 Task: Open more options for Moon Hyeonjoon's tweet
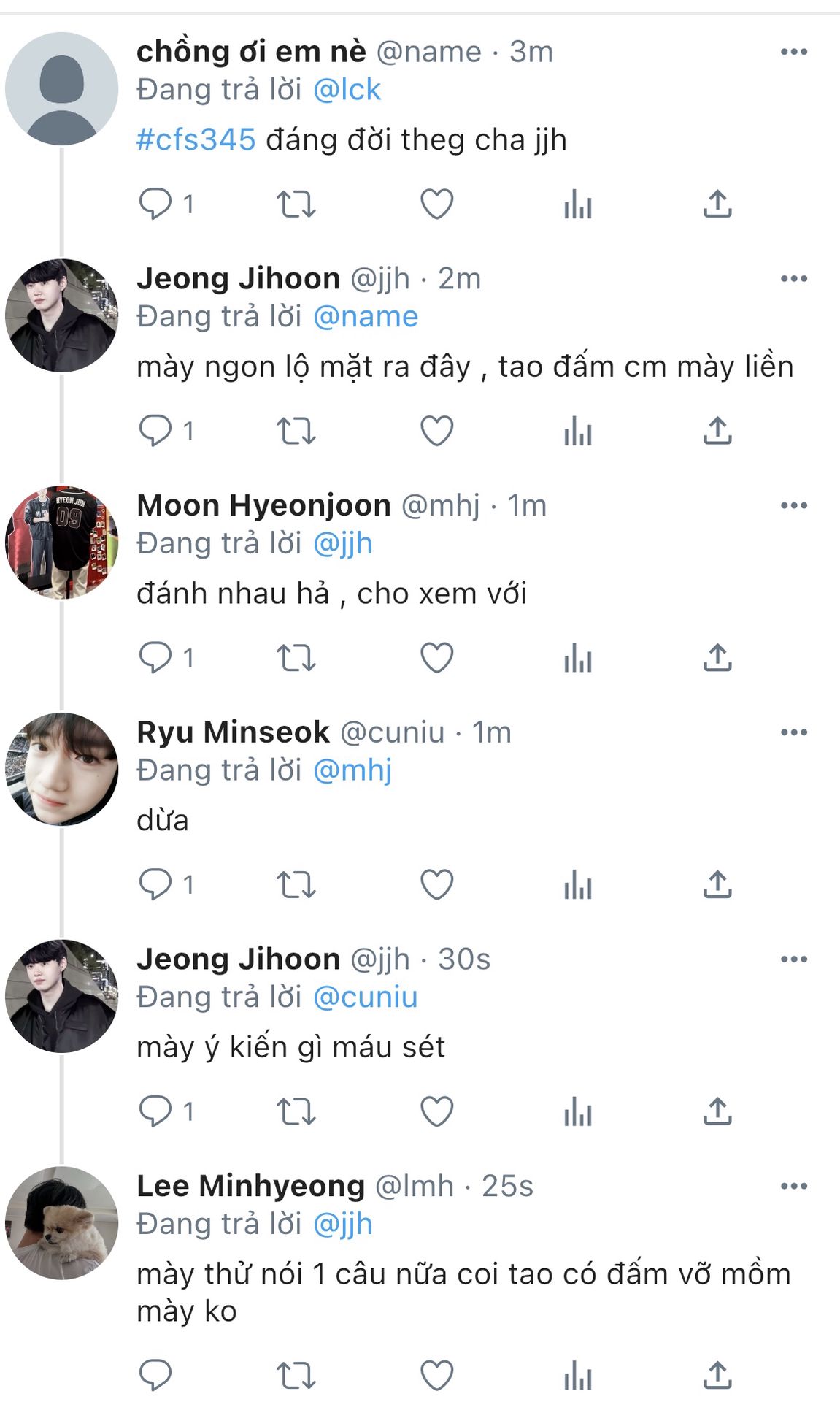[793, 505]
